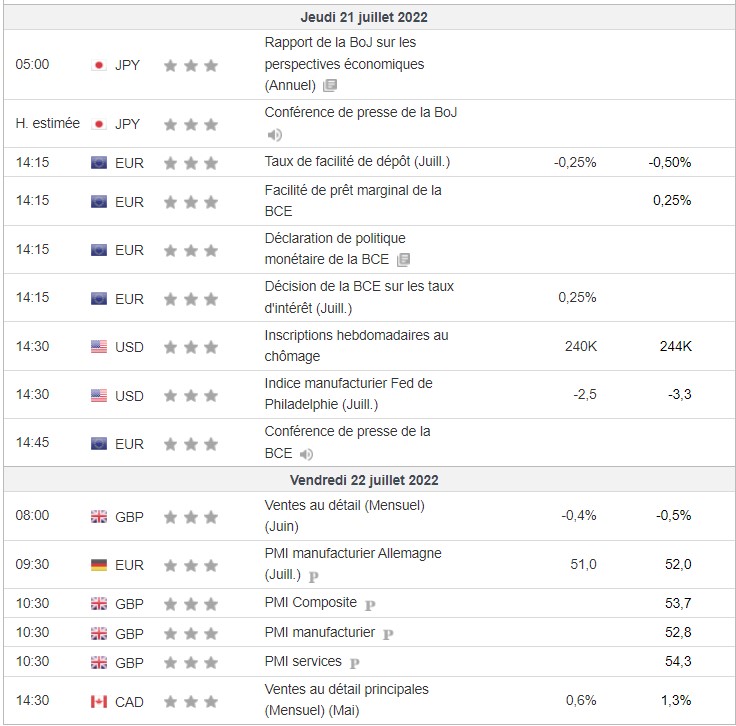The width and height of the screenshot is (736, 726).
Task: Click the Canadian flag next to CAD
Action: pyautogui.click(x=98, y=702)
